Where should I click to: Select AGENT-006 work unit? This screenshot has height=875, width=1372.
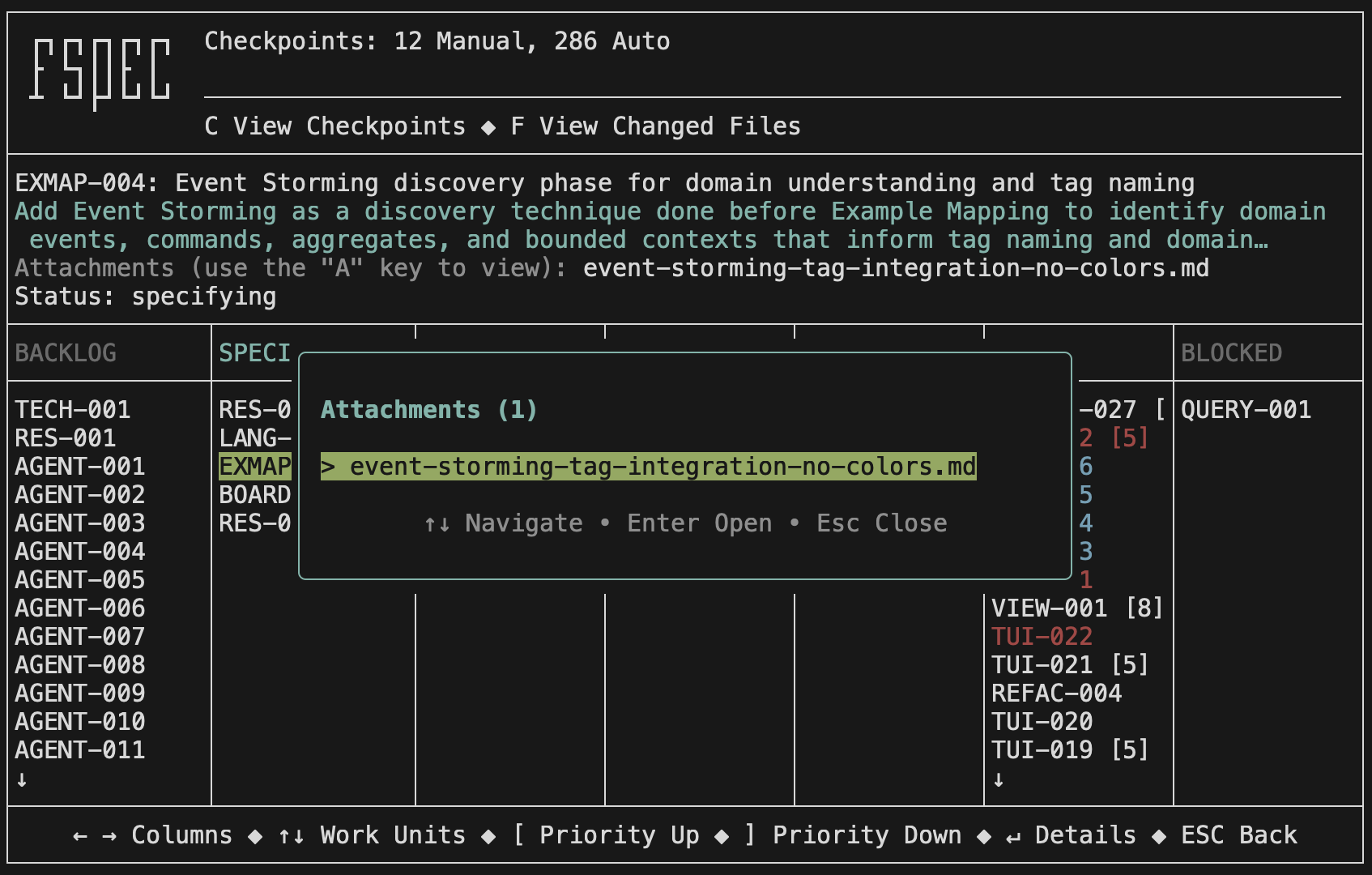pos(80,608)
